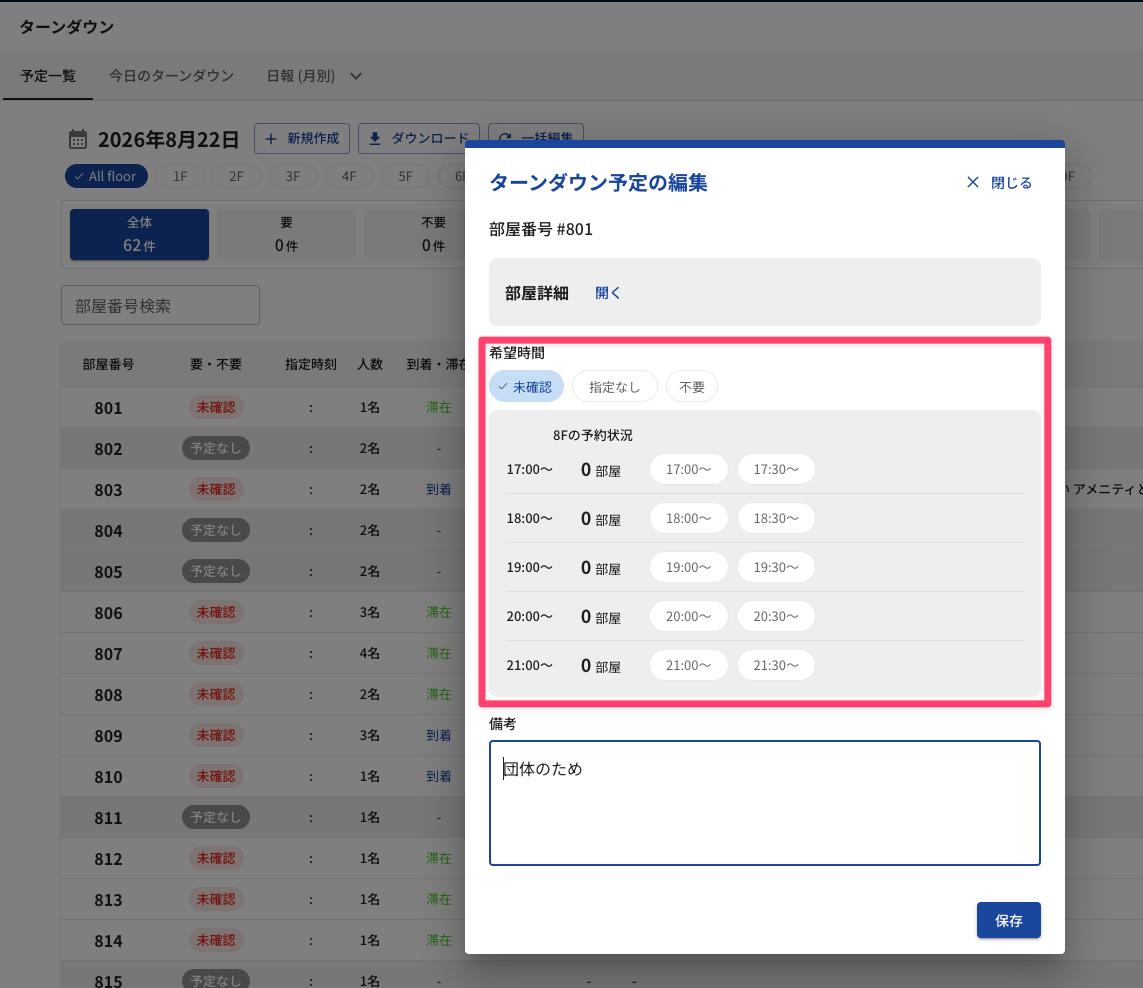The height and width of the screenshot is (988, 1143).
Task: Click room number 814 in the list
Action: click(108, 941)
